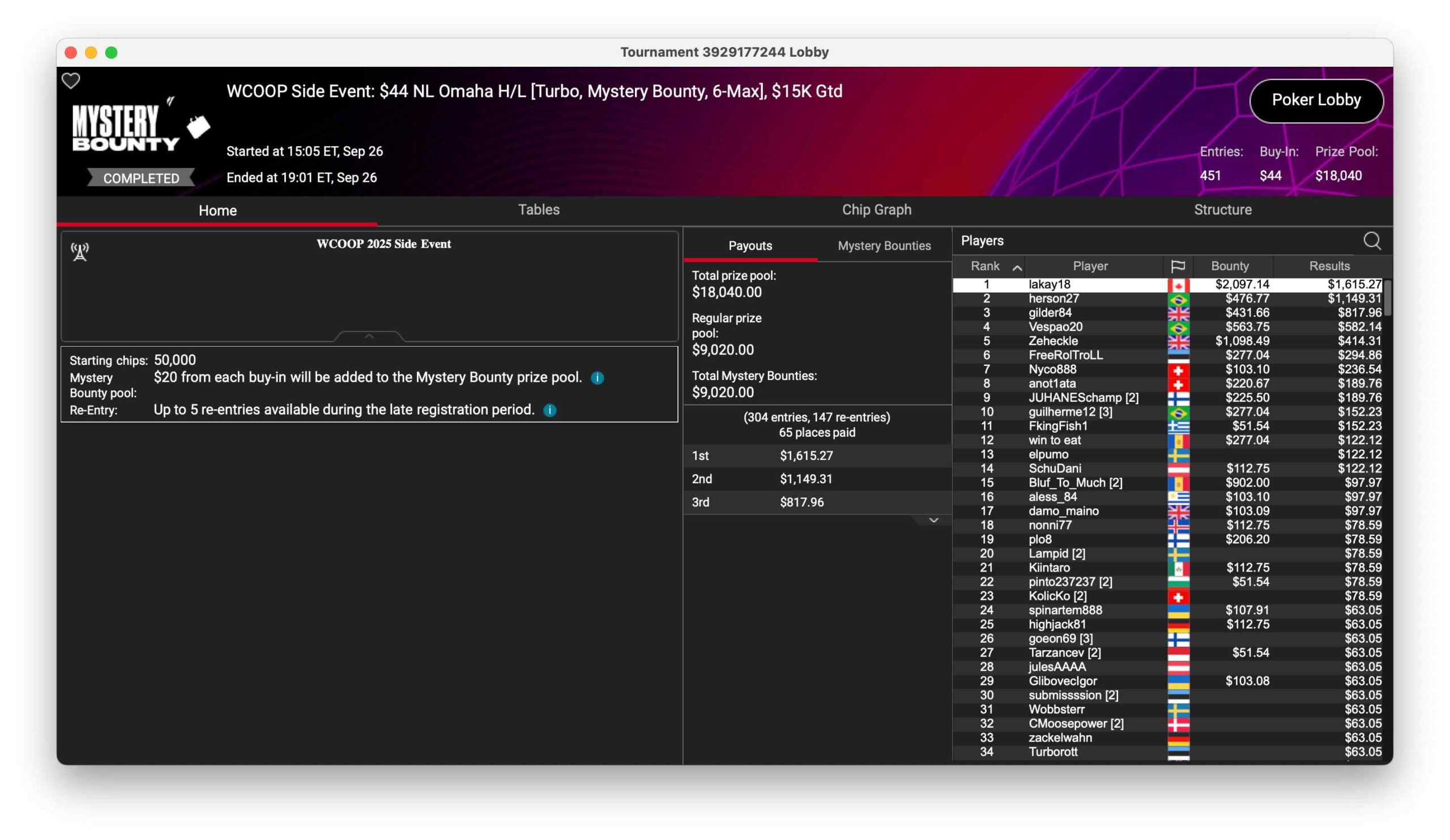Click Canada flag next to lakay18

tap(1178, 285)
